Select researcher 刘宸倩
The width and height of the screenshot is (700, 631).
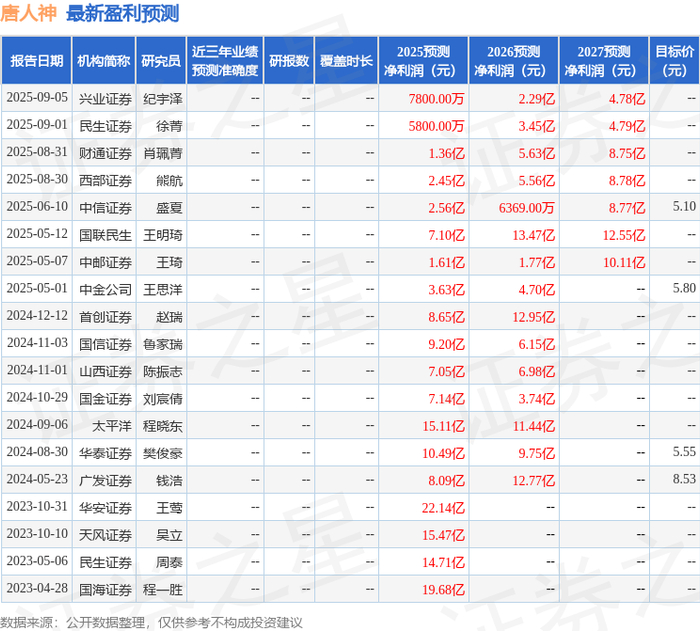tap(162, 399)
